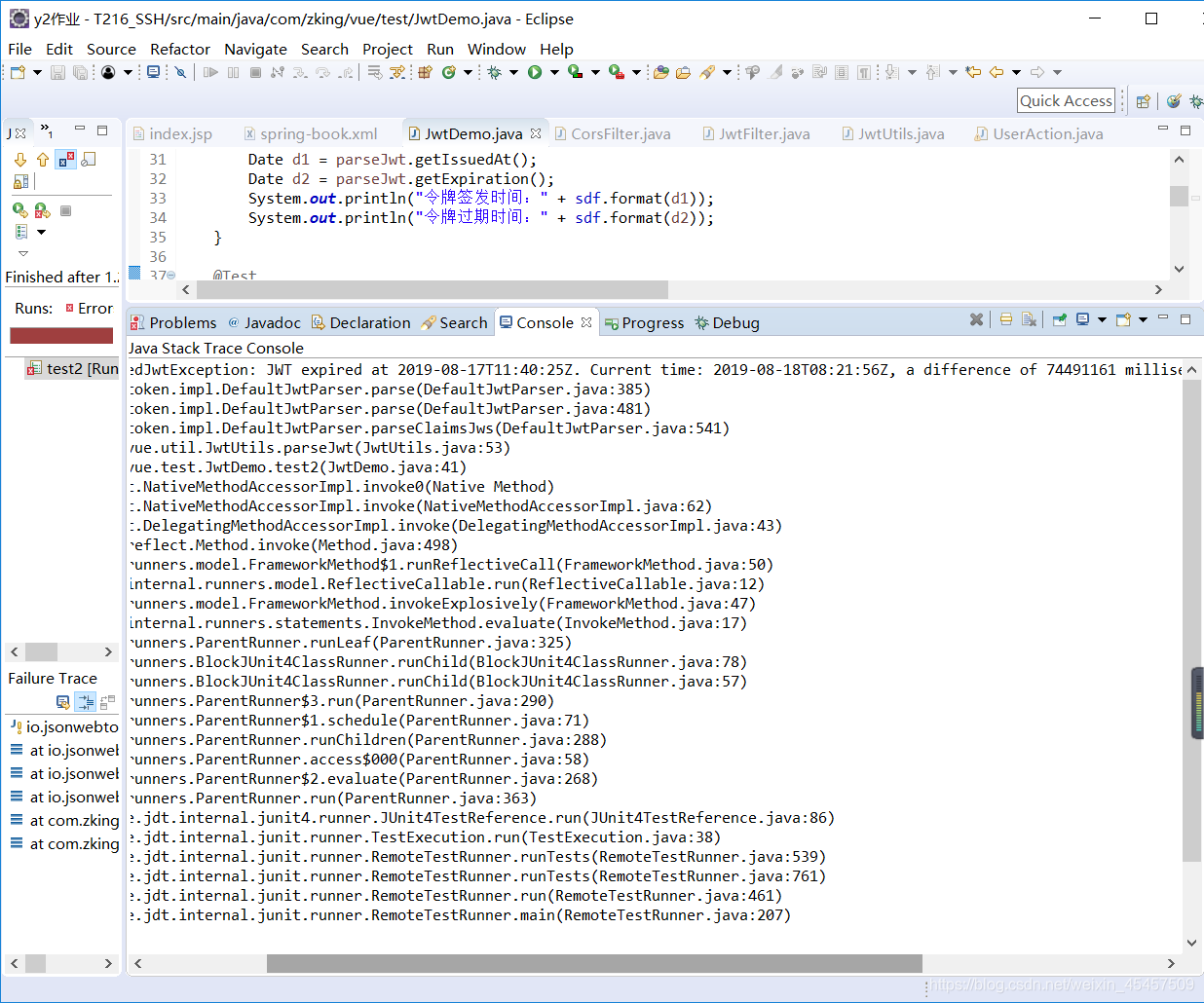Open the Open Console dropdown arrow
Viewport: 1204px width, 1003px height.
1143,319
